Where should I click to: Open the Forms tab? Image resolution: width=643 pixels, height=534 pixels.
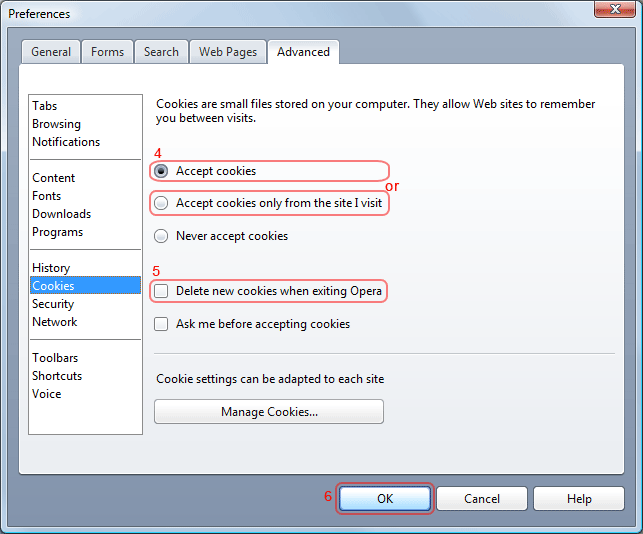(107, 52)
